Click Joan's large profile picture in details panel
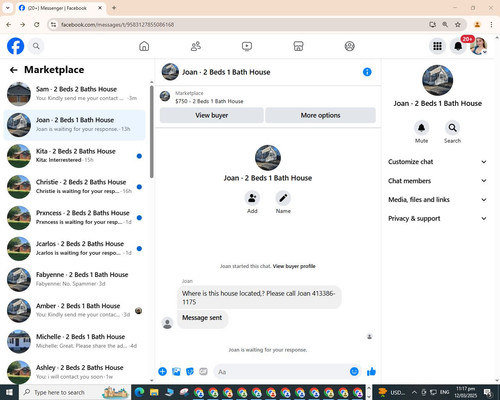This screenshot has width=500, height=400. 437,80
